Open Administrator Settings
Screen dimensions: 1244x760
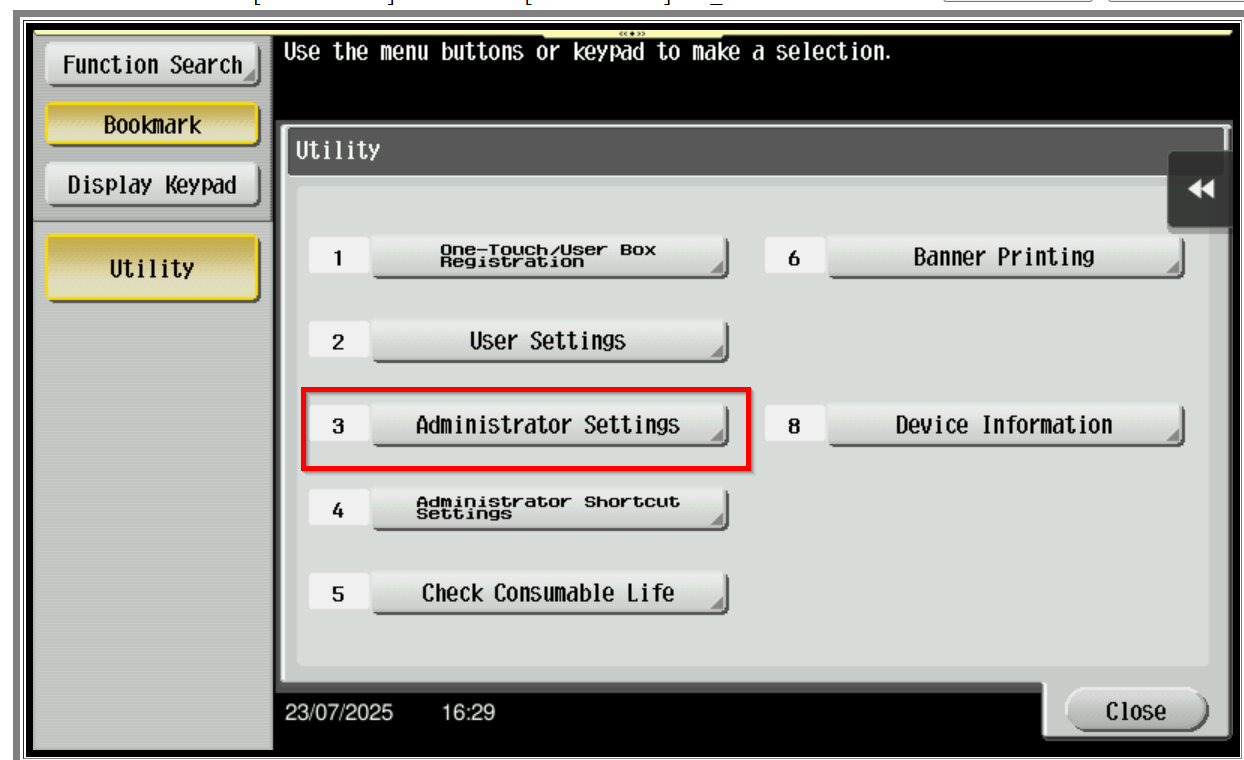549,425
